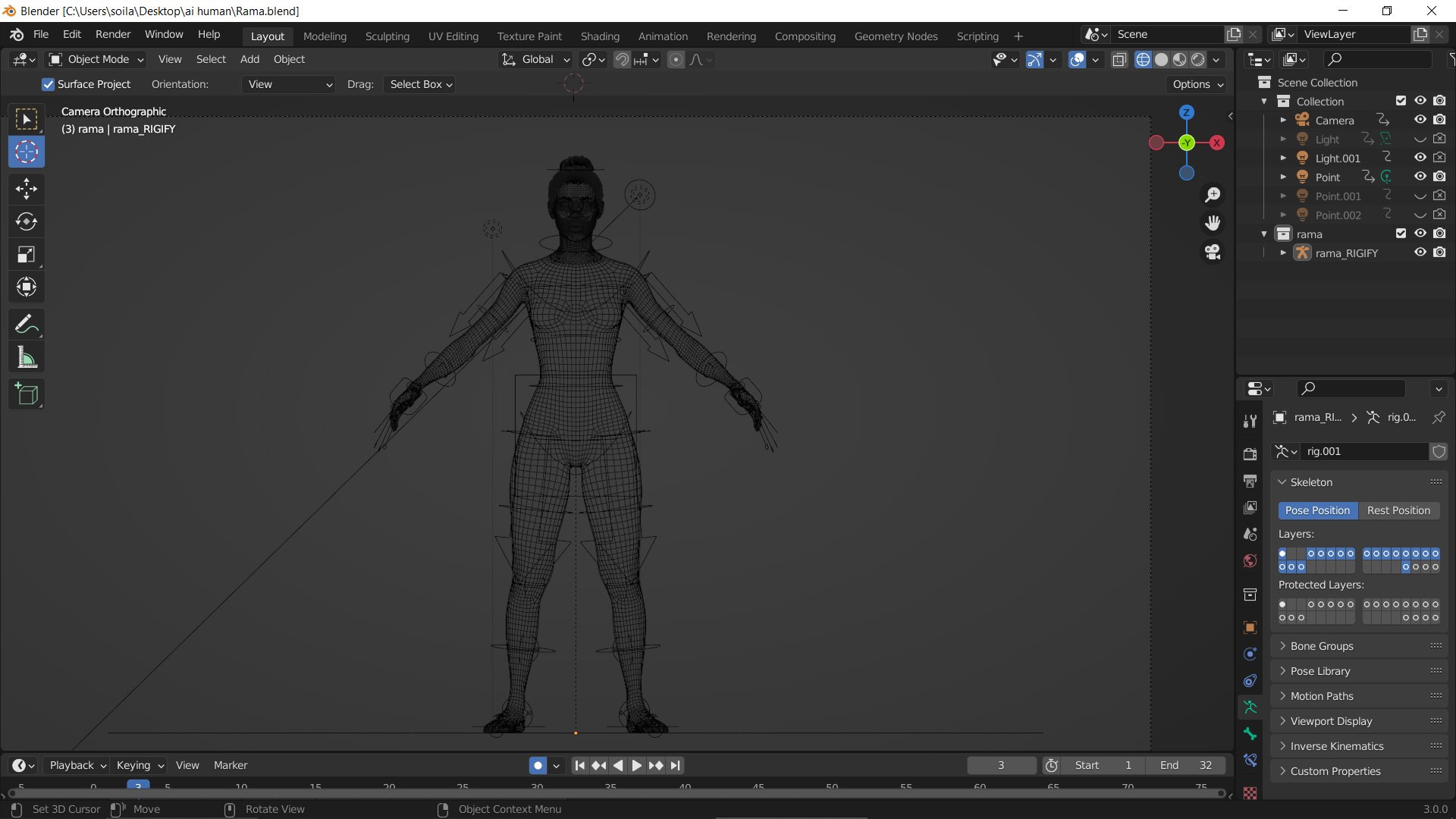Play animation in timeline
This screenshot has height=819, width=1456.
(x=637, y=766)
